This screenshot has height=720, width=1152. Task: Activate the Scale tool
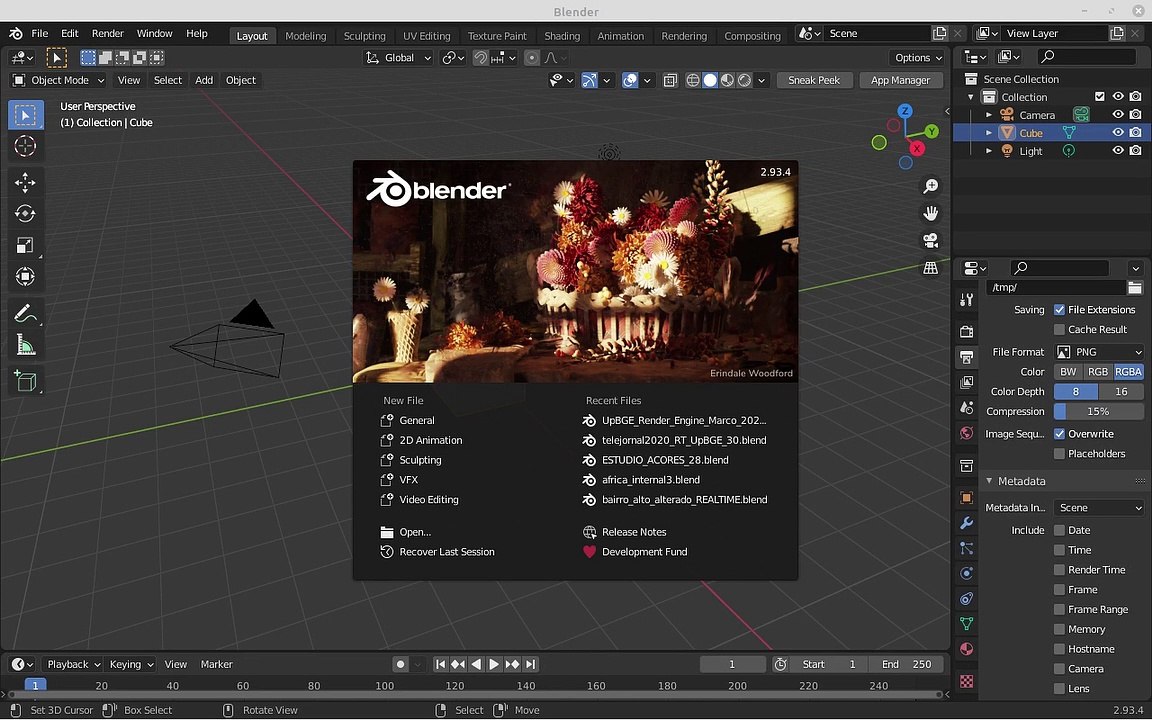click(25, 245)
